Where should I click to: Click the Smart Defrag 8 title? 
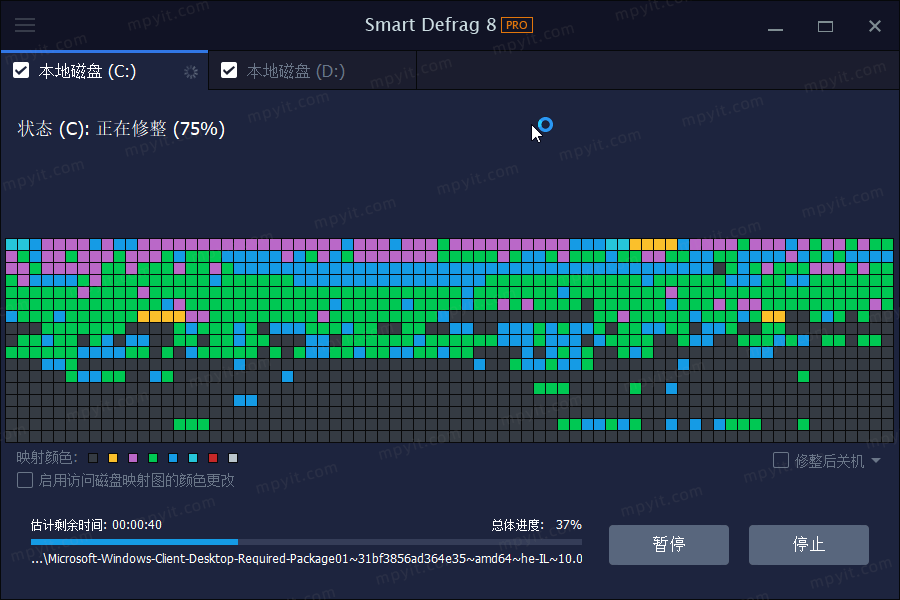tap(430, 25)
